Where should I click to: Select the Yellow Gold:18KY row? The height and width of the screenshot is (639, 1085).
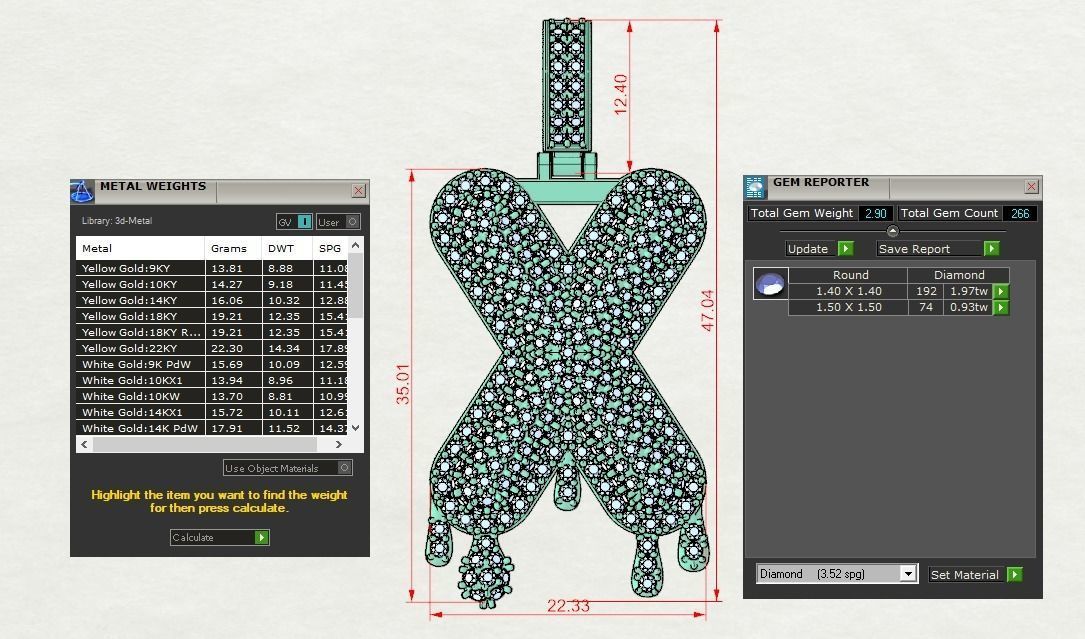(x=212, y=316)
